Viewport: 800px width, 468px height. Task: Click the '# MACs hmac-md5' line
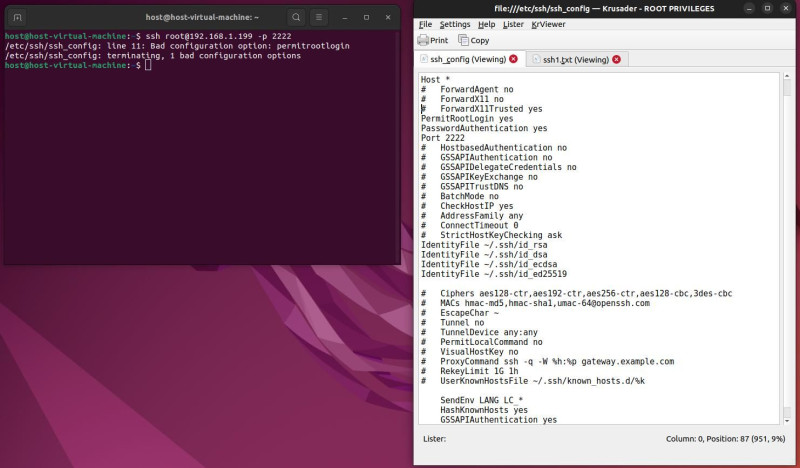[535, 303]
